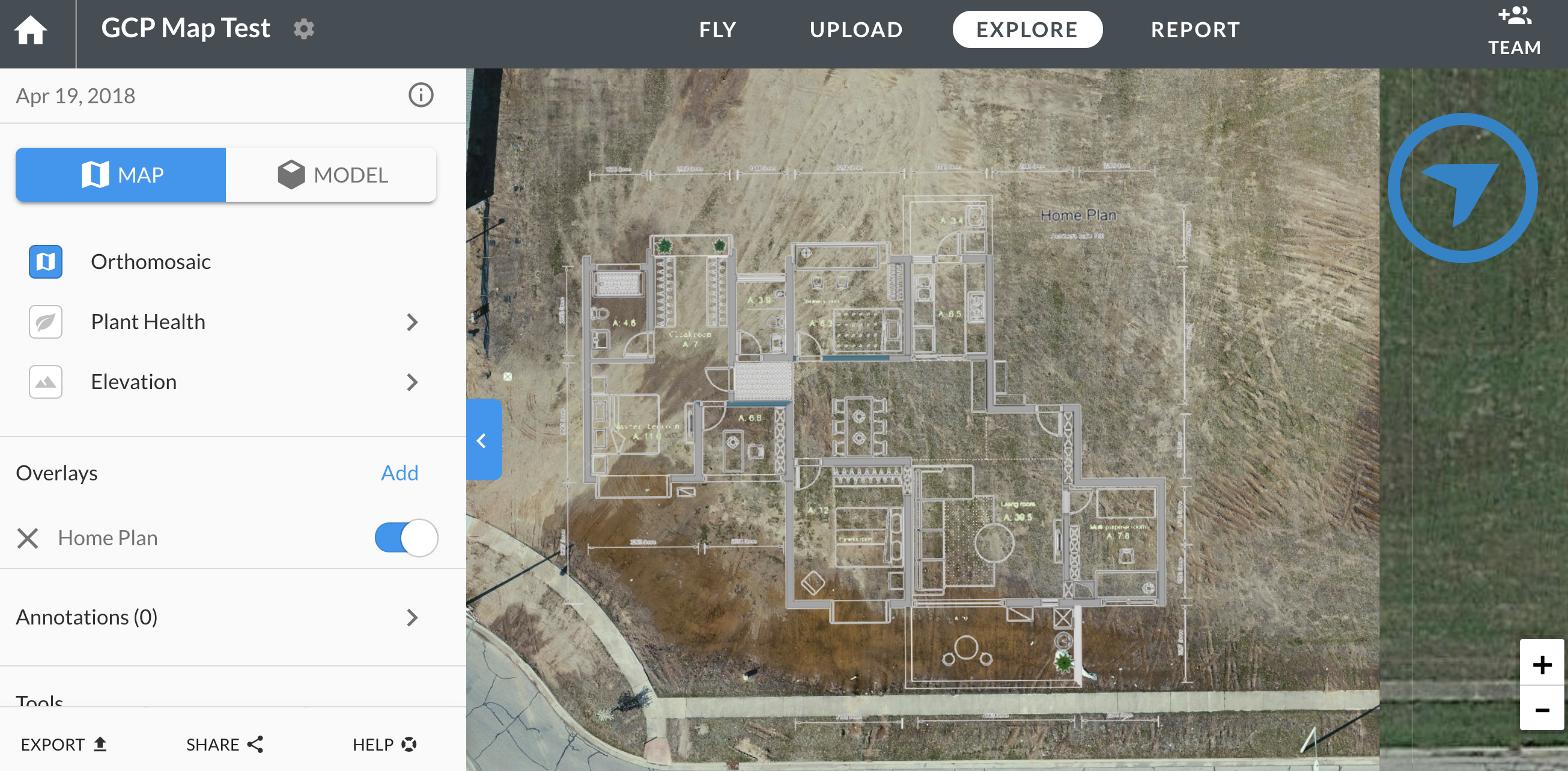Switch to MODEL view
The image size is (1568, 771).
[331, 175]
